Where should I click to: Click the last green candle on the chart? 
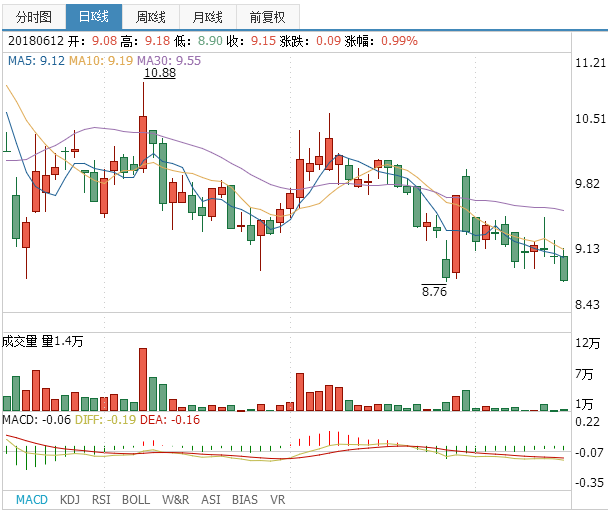point(564,268)
